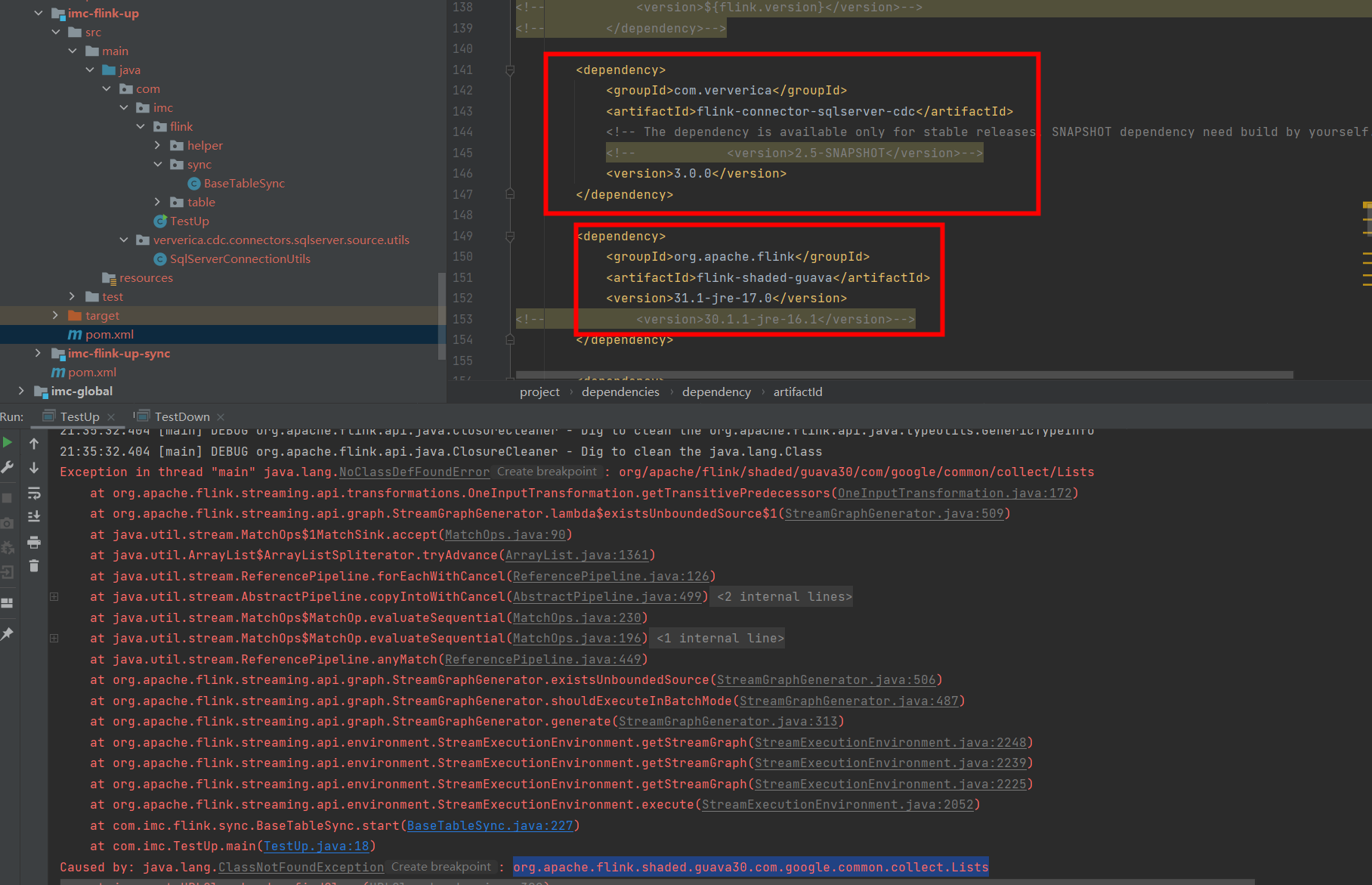Select BaseTableSync class in project tree
The image size is (1372, 885).
pyautogui.click(x=244, y=183)
